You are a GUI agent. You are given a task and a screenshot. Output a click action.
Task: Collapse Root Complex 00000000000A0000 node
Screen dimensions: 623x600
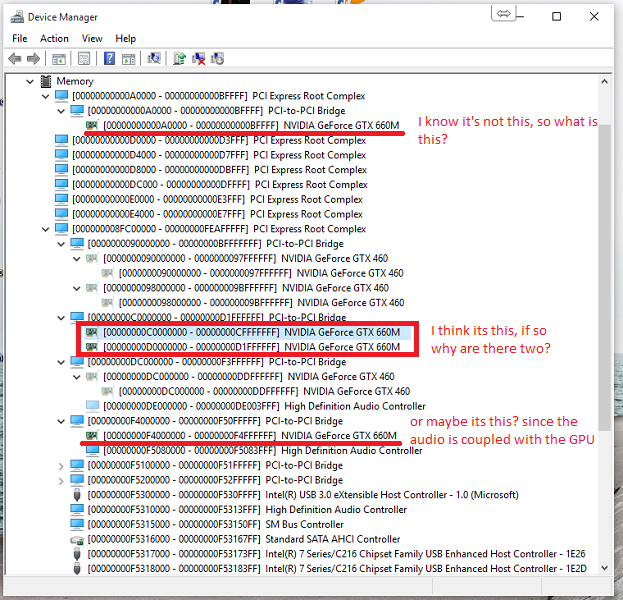click(46, 97)
